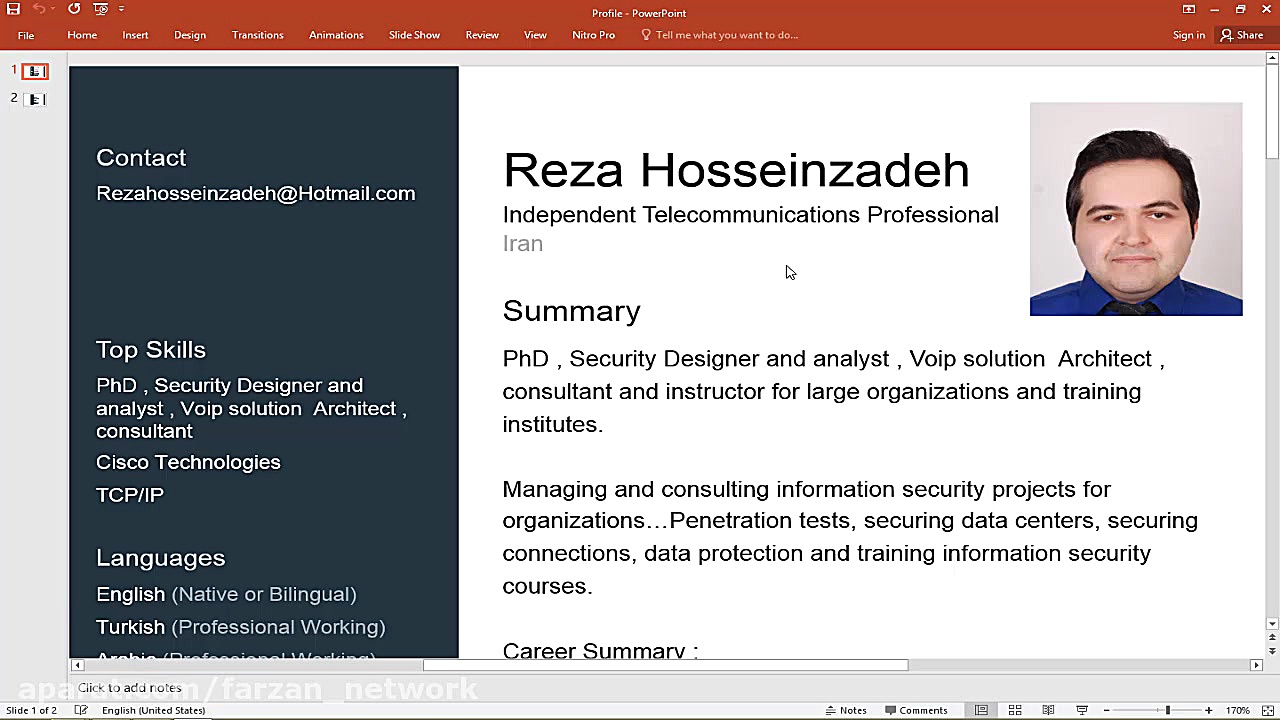The height and width of the screenshot is (720, 1280).
Task: Click the Career Summary line
Action: [x=601, y=650]
